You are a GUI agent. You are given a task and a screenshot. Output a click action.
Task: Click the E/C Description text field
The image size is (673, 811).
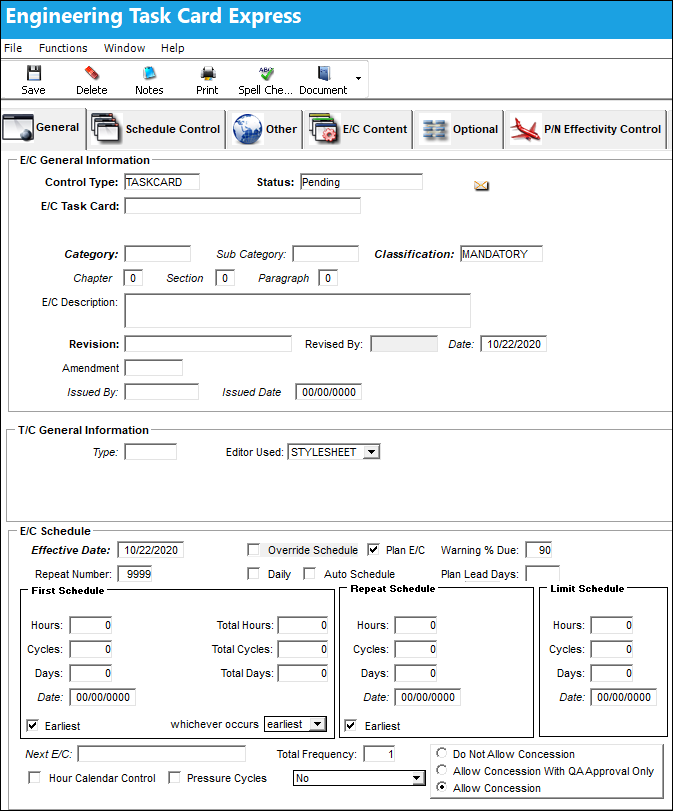tap(297, 311)
